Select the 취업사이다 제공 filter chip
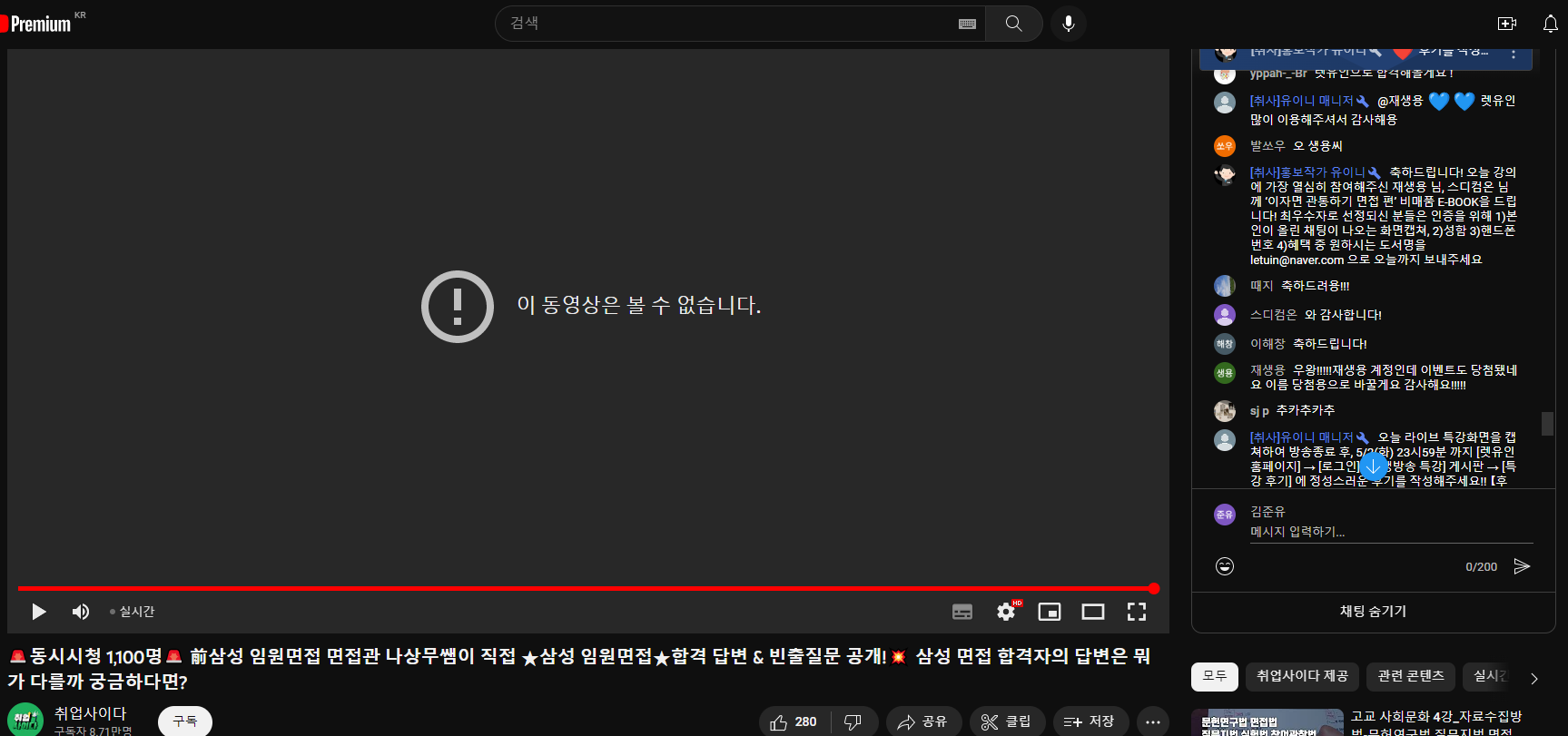The width and height of the screenshot is (1568, 736). (1302, 676)
